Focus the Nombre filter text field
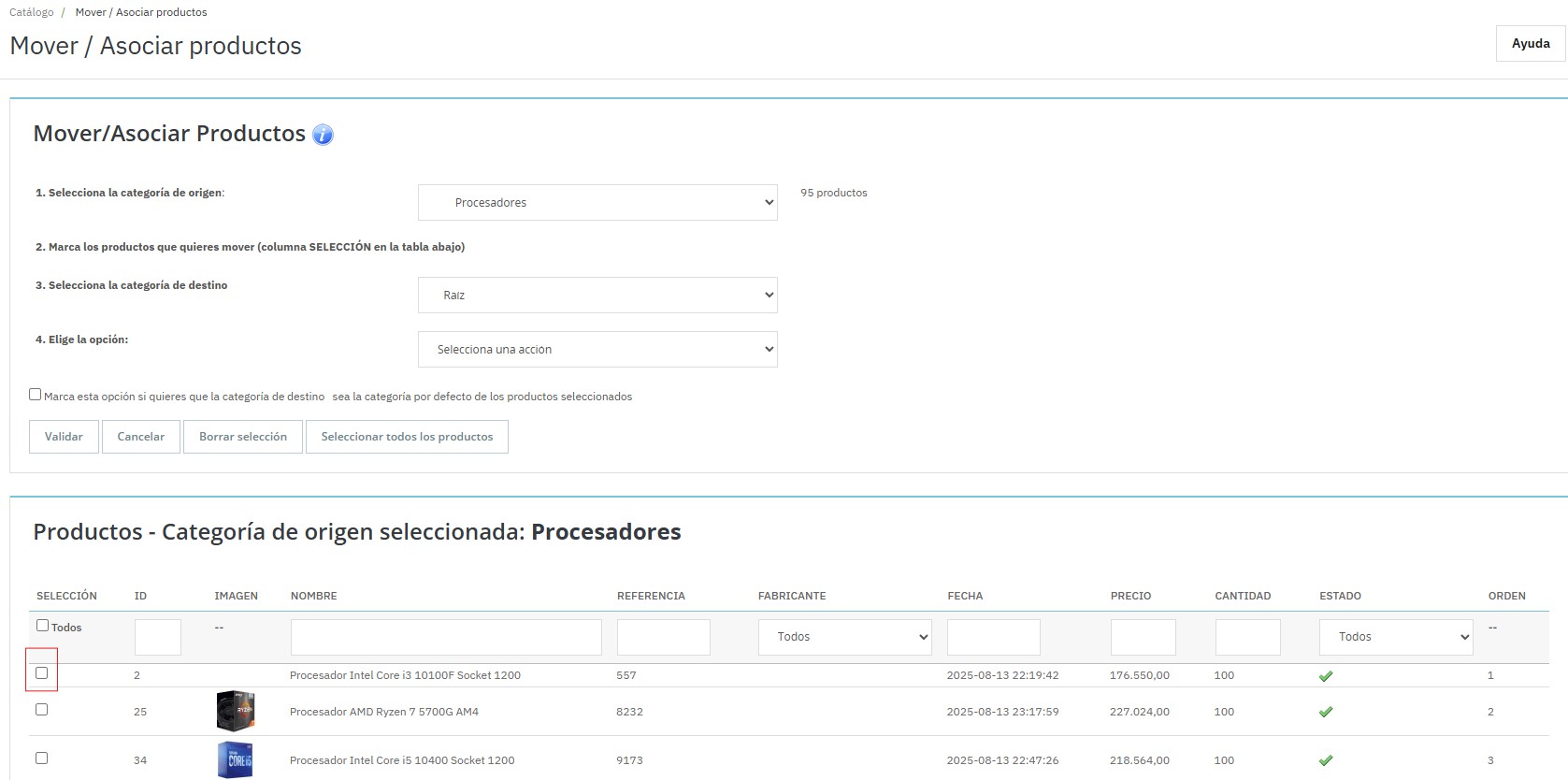Screen dimensions: 1568x780 446,637
